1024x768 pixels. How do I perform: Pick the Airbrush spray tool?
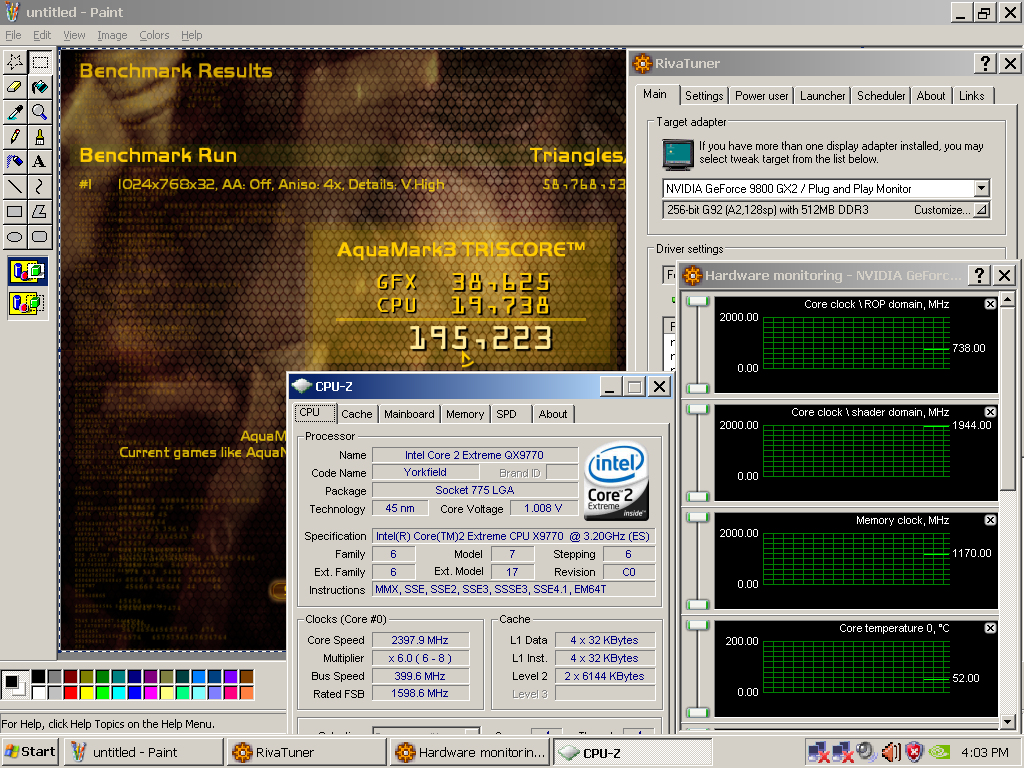(x=15, y=161)
